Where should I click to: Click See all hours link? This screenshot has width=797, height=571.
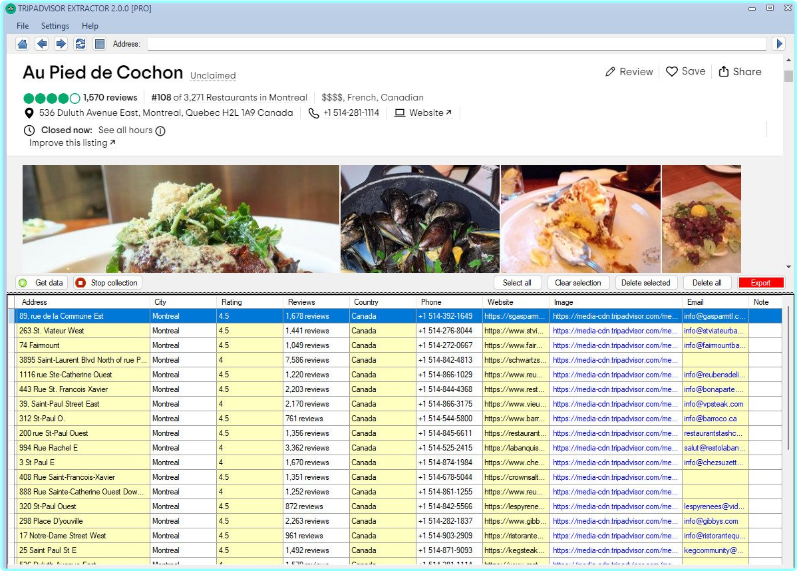[x=125, y=130]
